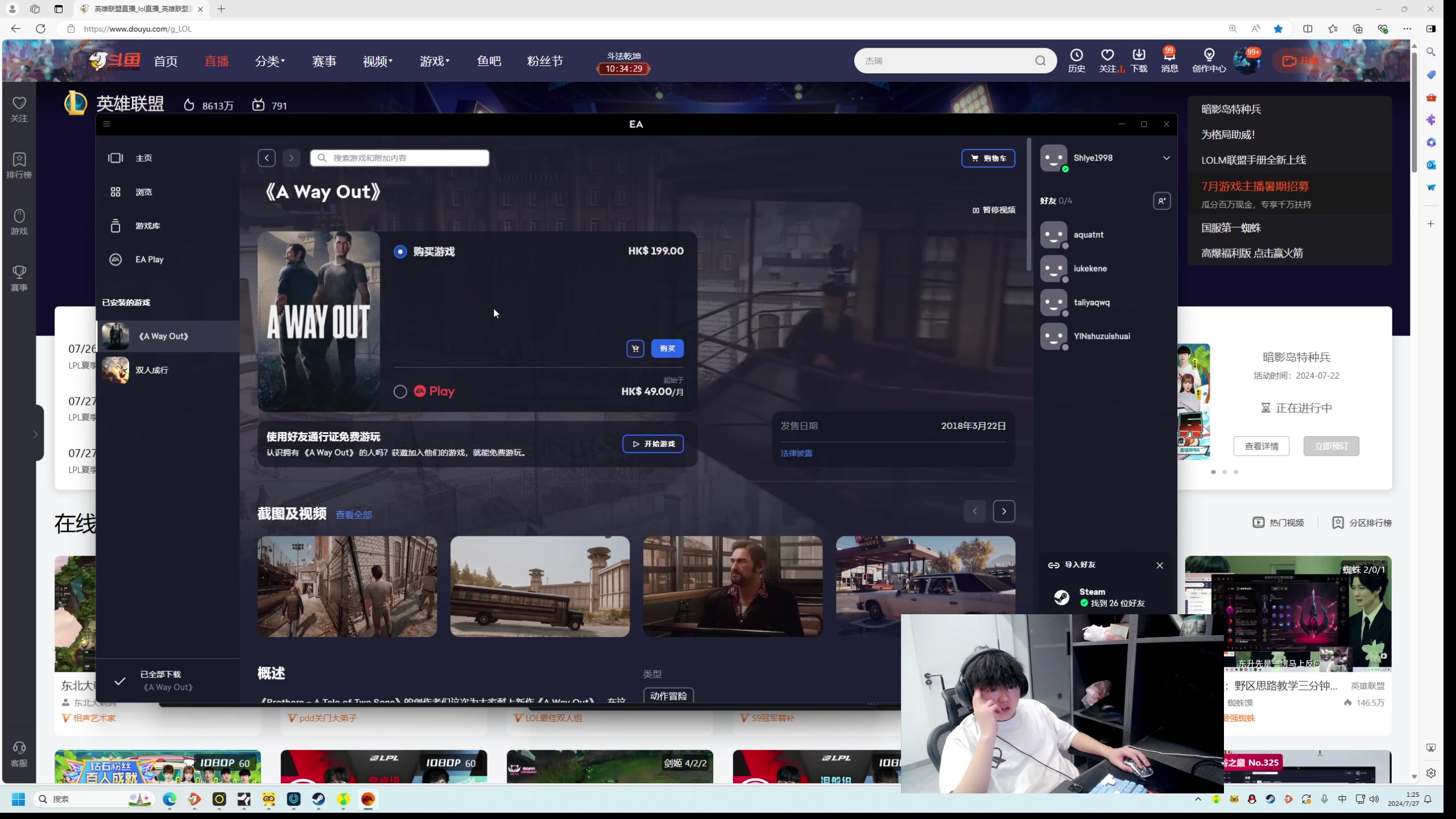1456x819 pixels.
Task: Click the EA back navigation arrow
Action: [267, 158]
